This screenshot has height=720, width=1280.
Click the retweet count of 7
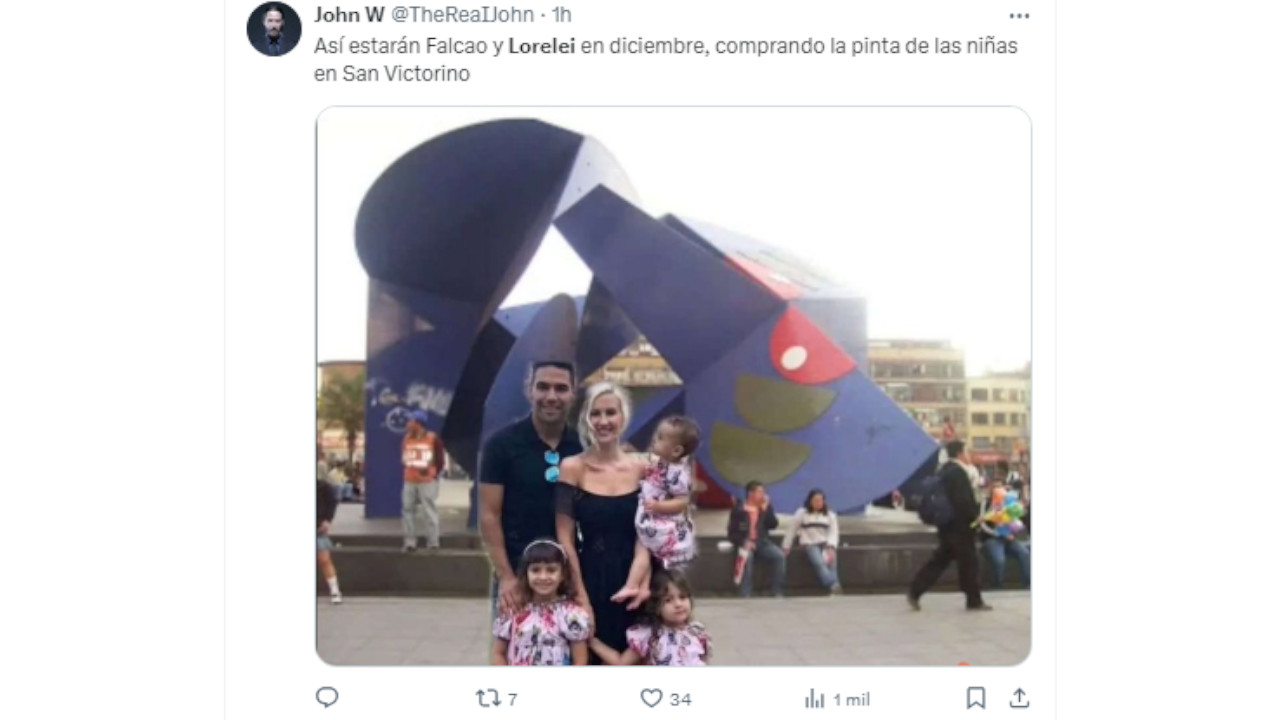(512, 699)
